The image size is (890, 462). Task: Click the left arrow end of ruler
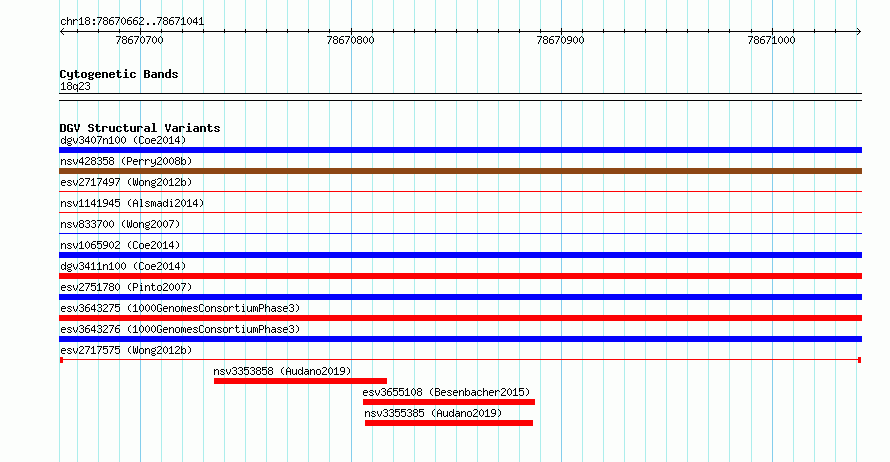click(x=62, y=32)
